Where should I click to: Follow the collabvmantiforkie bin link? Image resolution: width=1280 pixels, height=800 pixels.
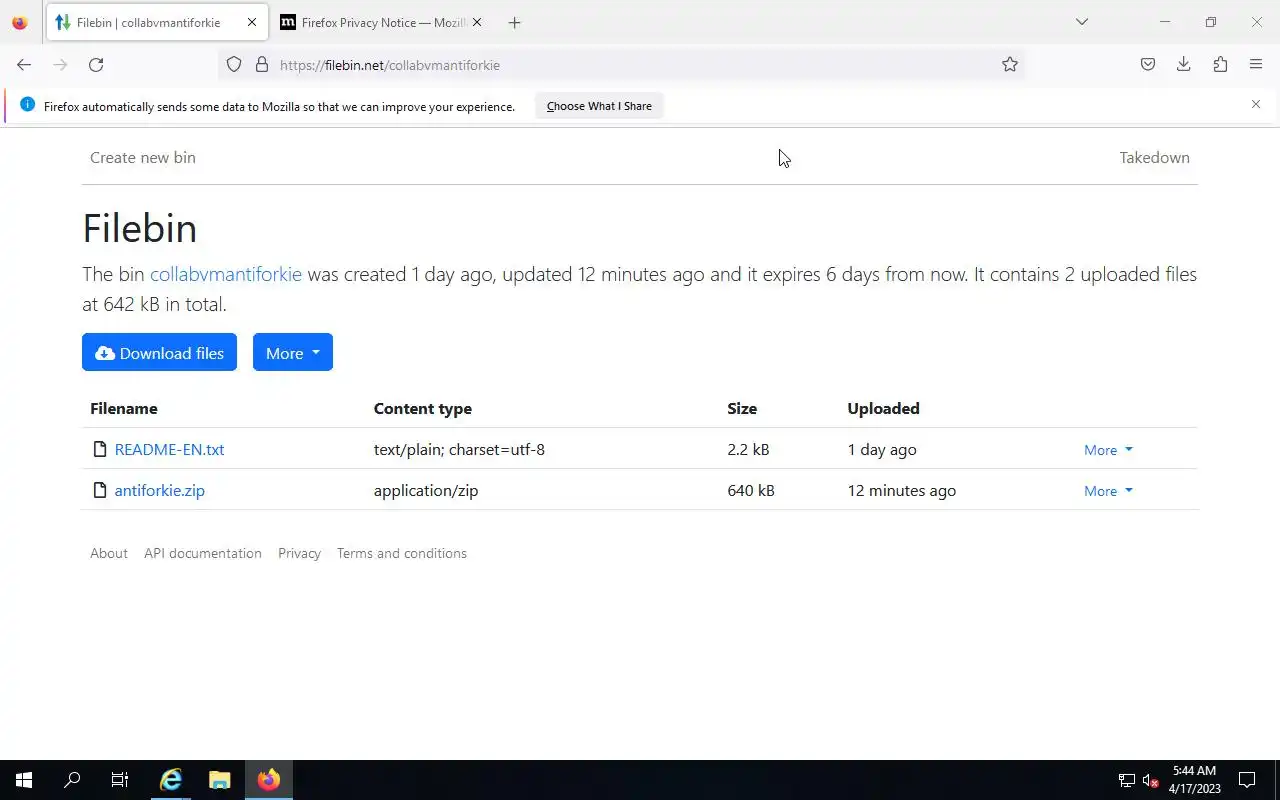click(x=226, y=274)
